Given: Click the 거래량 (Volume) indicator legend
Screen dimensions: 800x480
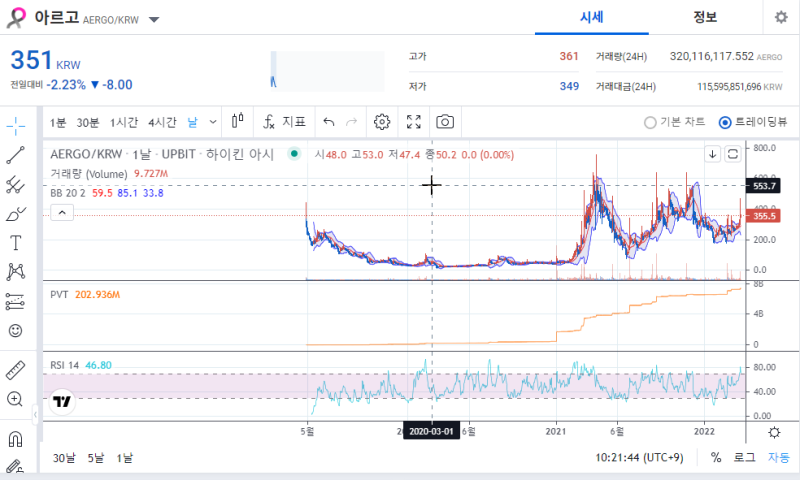Looking at the screenshot, I should [x=89, y=174].
